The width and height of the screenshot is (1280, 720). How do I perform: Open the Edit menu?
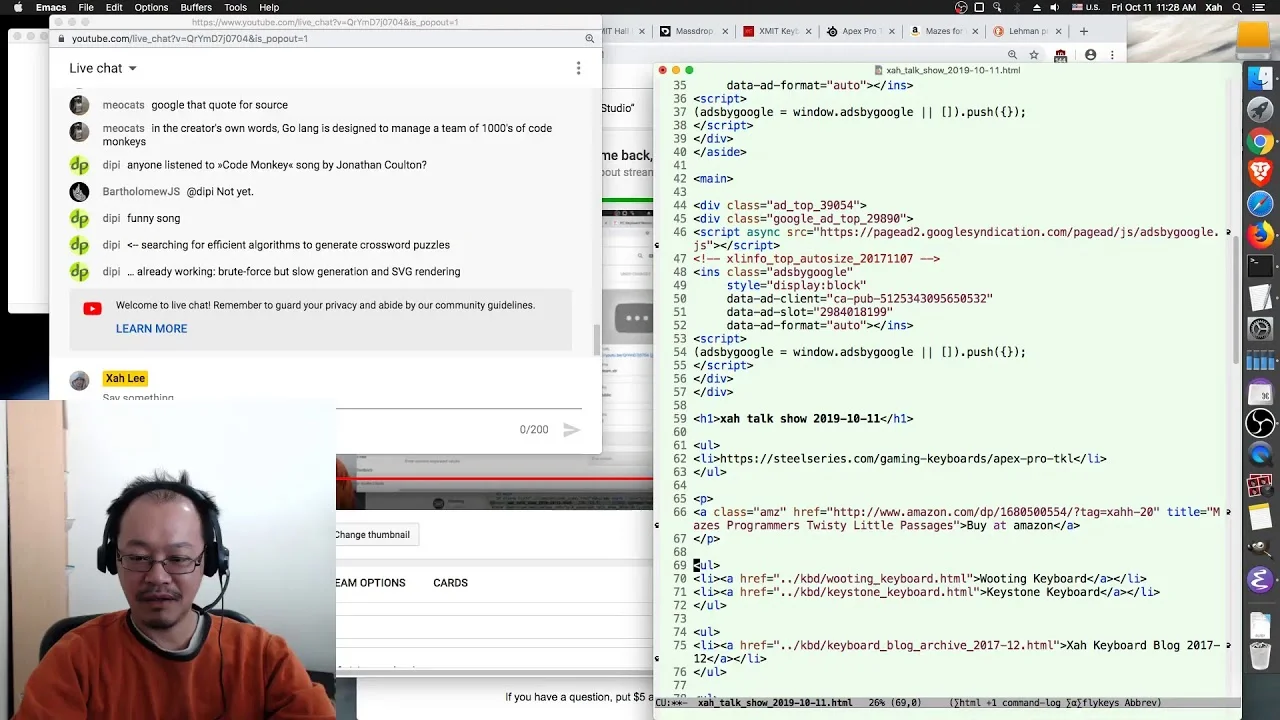[x=114, y=7]
